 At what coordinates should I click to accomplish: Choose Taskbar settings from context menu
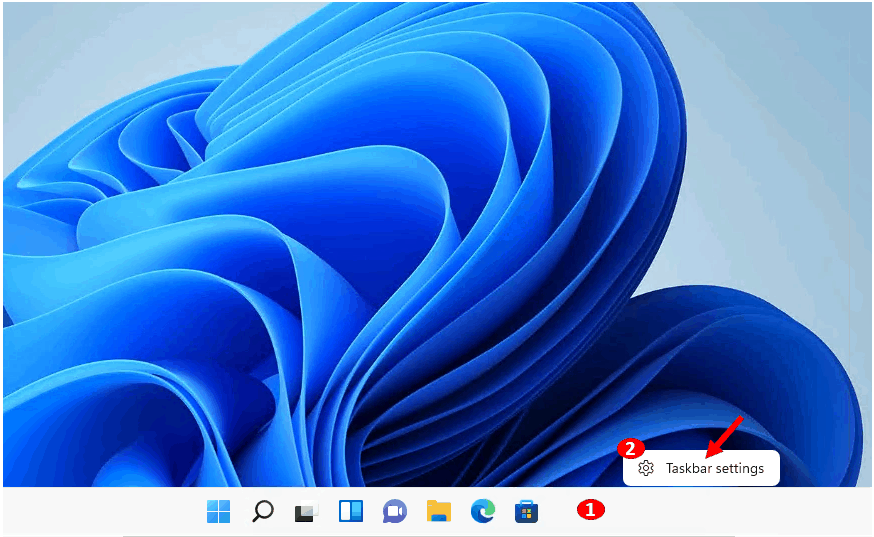(701, 468)
